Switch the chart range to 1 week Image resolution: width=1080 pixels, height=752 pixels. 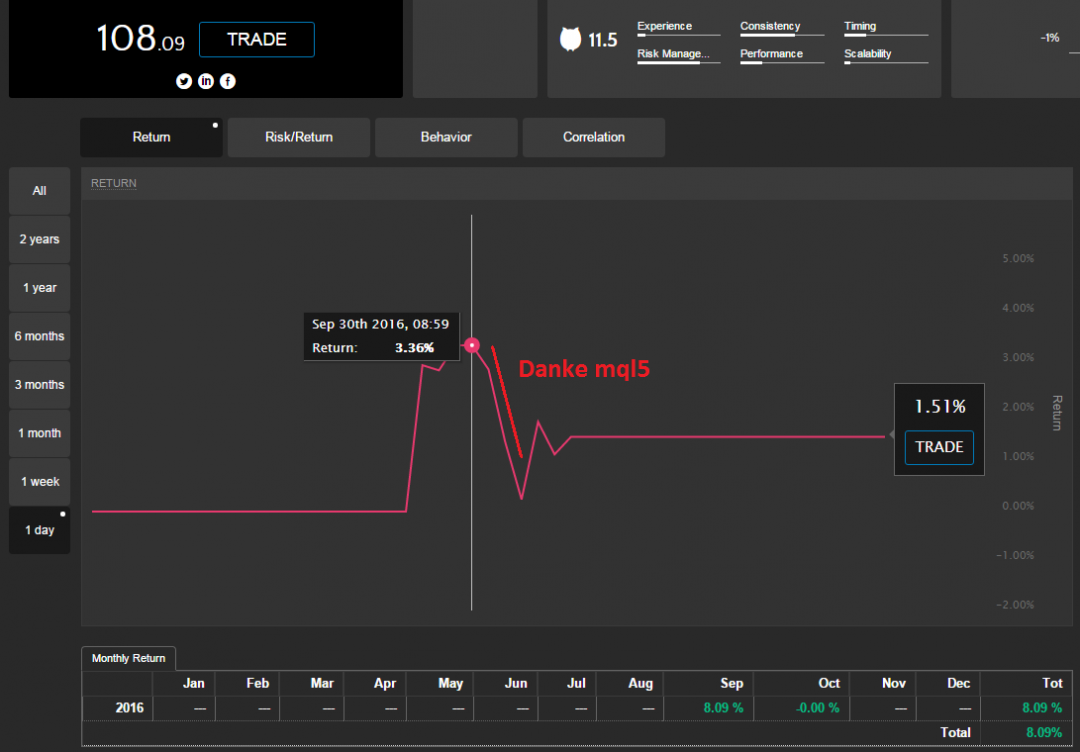click(39, 482)
